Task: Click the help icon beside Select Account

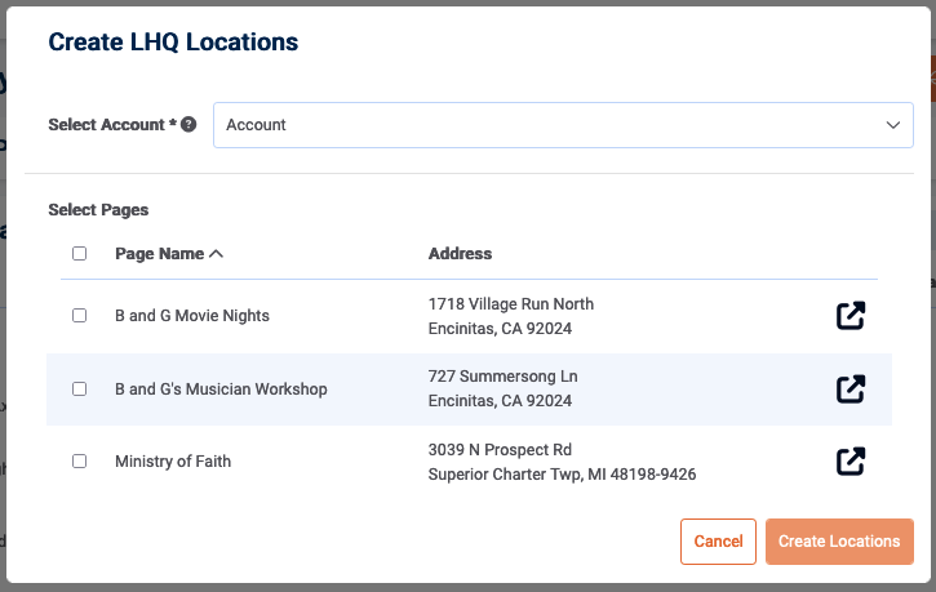Action: [188, 125]
